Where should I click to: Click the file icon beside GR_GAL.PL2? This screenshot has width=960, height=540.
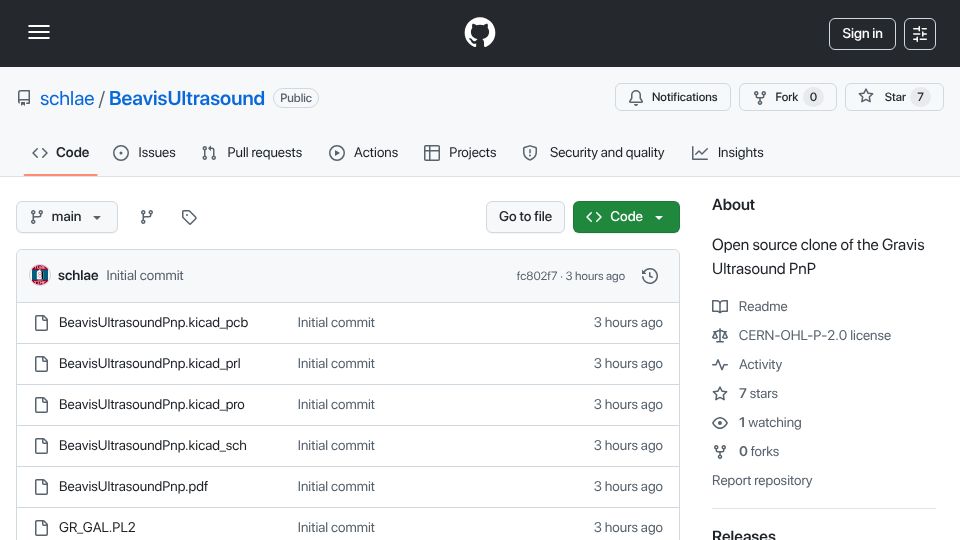point(42,528)
